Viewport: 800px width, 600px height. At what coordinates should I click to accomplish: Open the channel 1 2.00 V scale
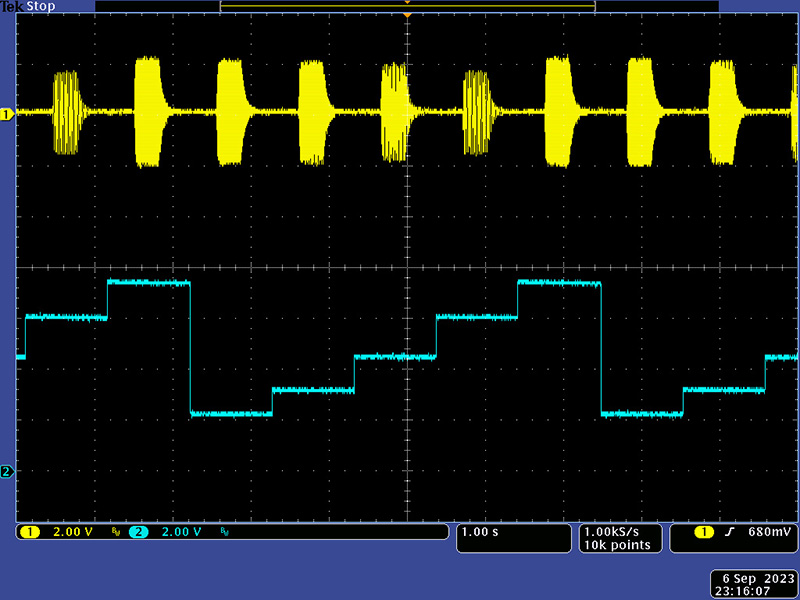point(70,532)
